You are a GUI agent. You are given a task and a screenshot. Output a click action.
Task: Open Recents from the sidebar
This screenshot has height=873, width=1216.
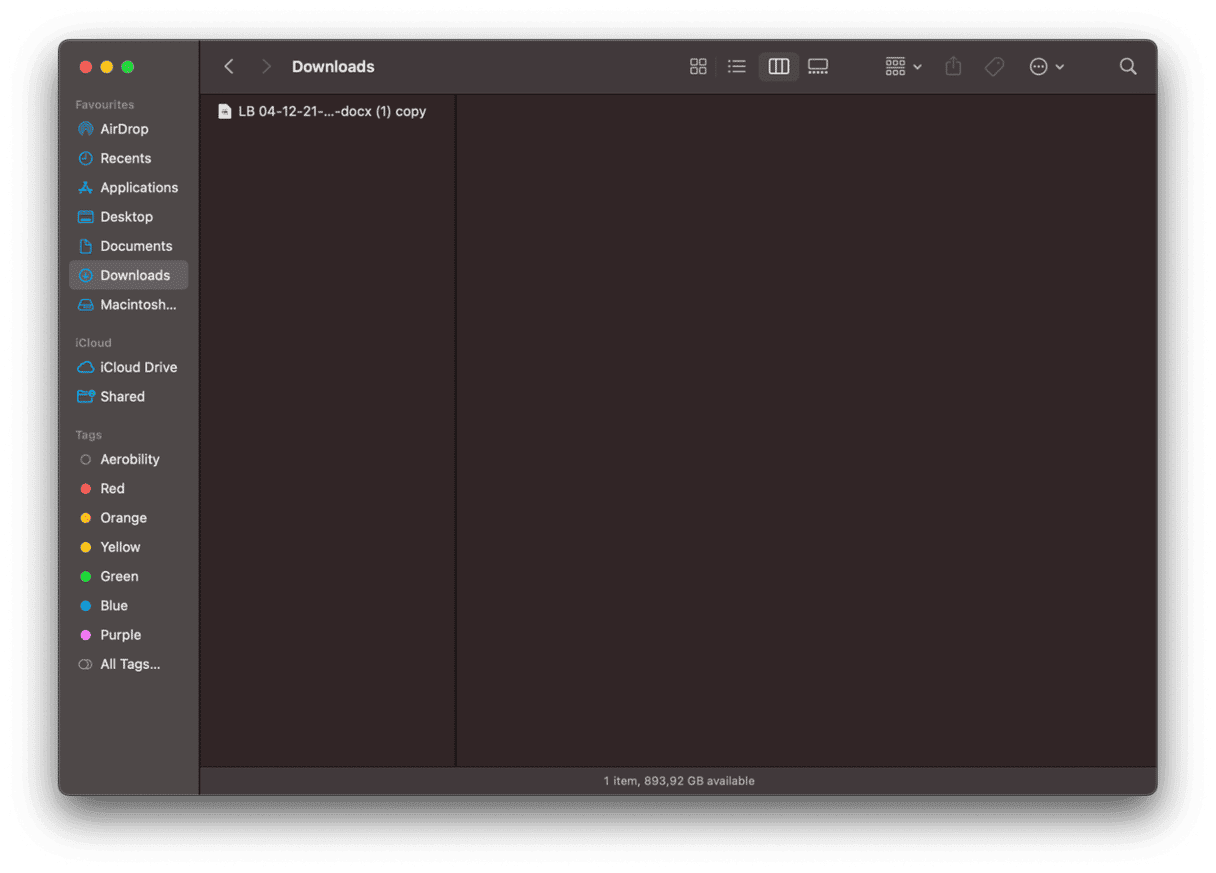(125, 158)
